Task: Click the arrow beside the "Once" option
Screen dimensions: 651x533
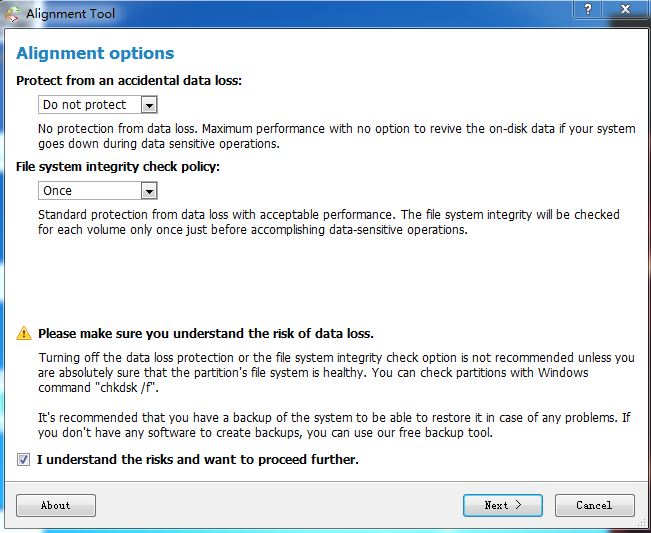Action: coord(149,190)
